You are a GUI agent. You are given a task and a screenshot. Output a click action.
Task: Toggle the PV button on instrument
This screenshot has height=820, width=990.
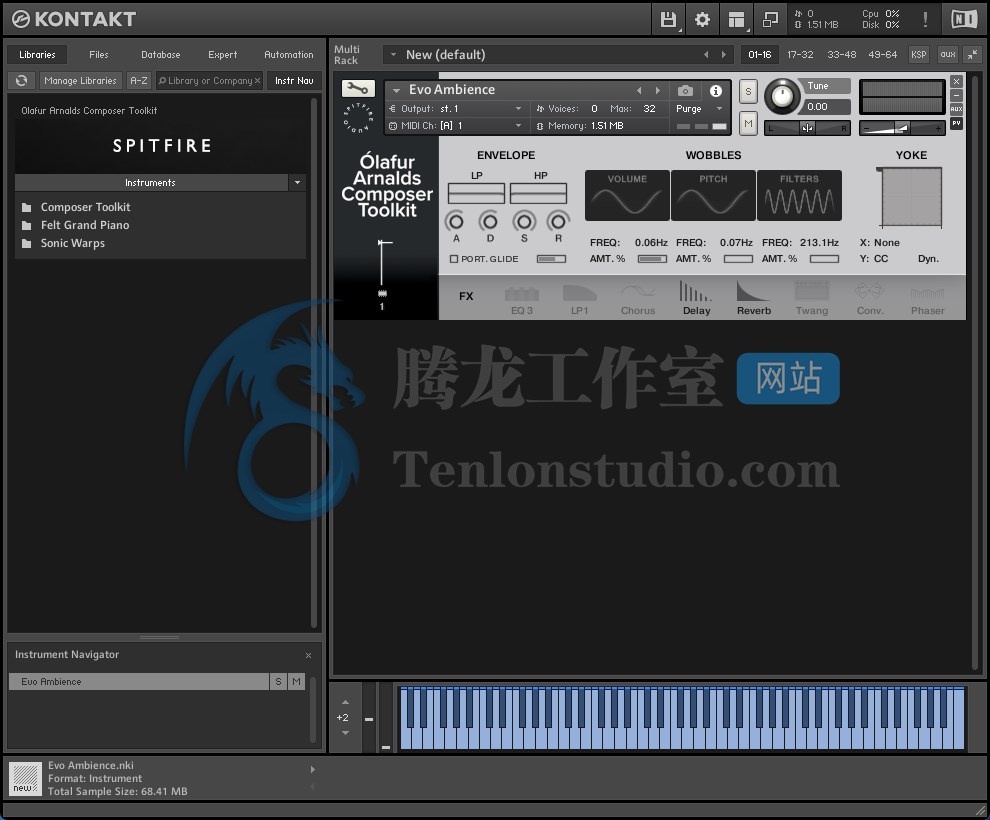point(957,123)
